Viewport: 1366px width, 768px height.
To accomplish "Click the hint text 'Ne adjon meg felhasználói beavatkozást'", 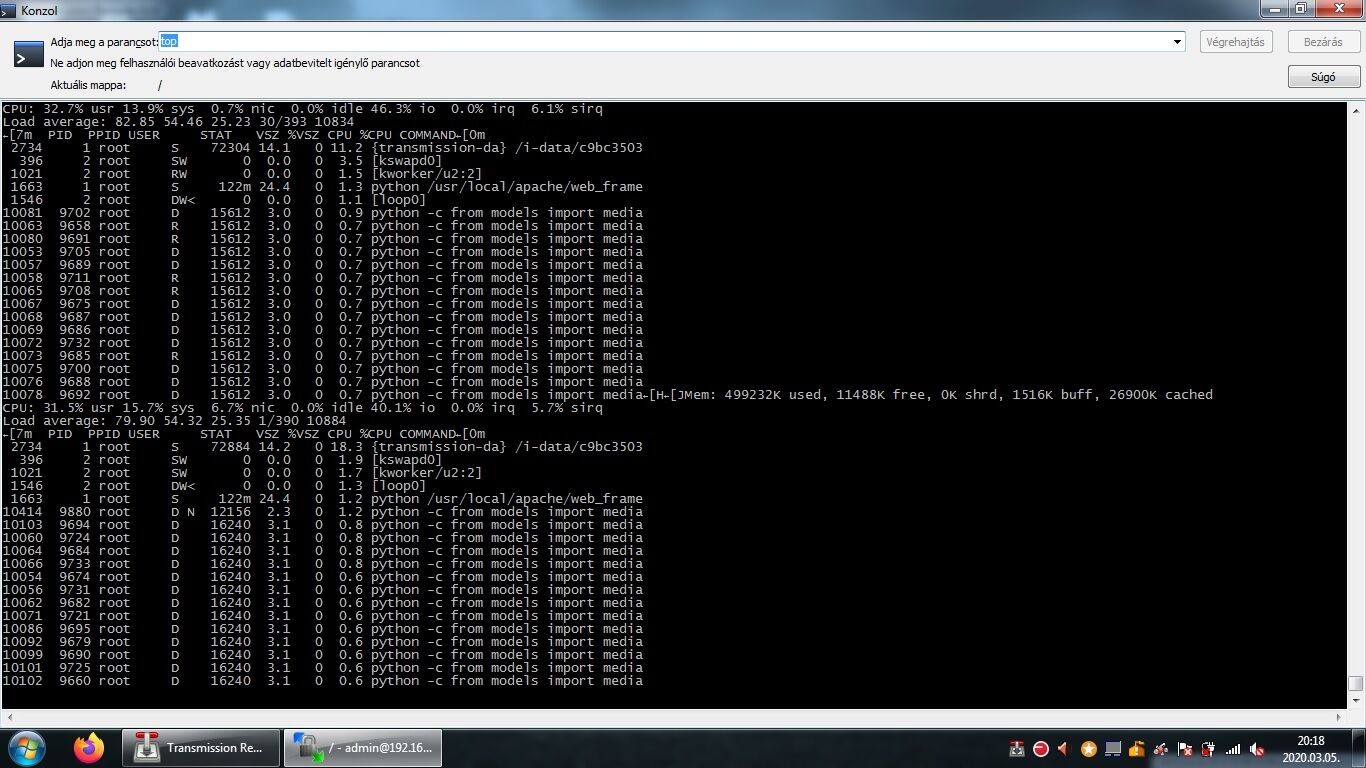I will [x=235, y=63].
